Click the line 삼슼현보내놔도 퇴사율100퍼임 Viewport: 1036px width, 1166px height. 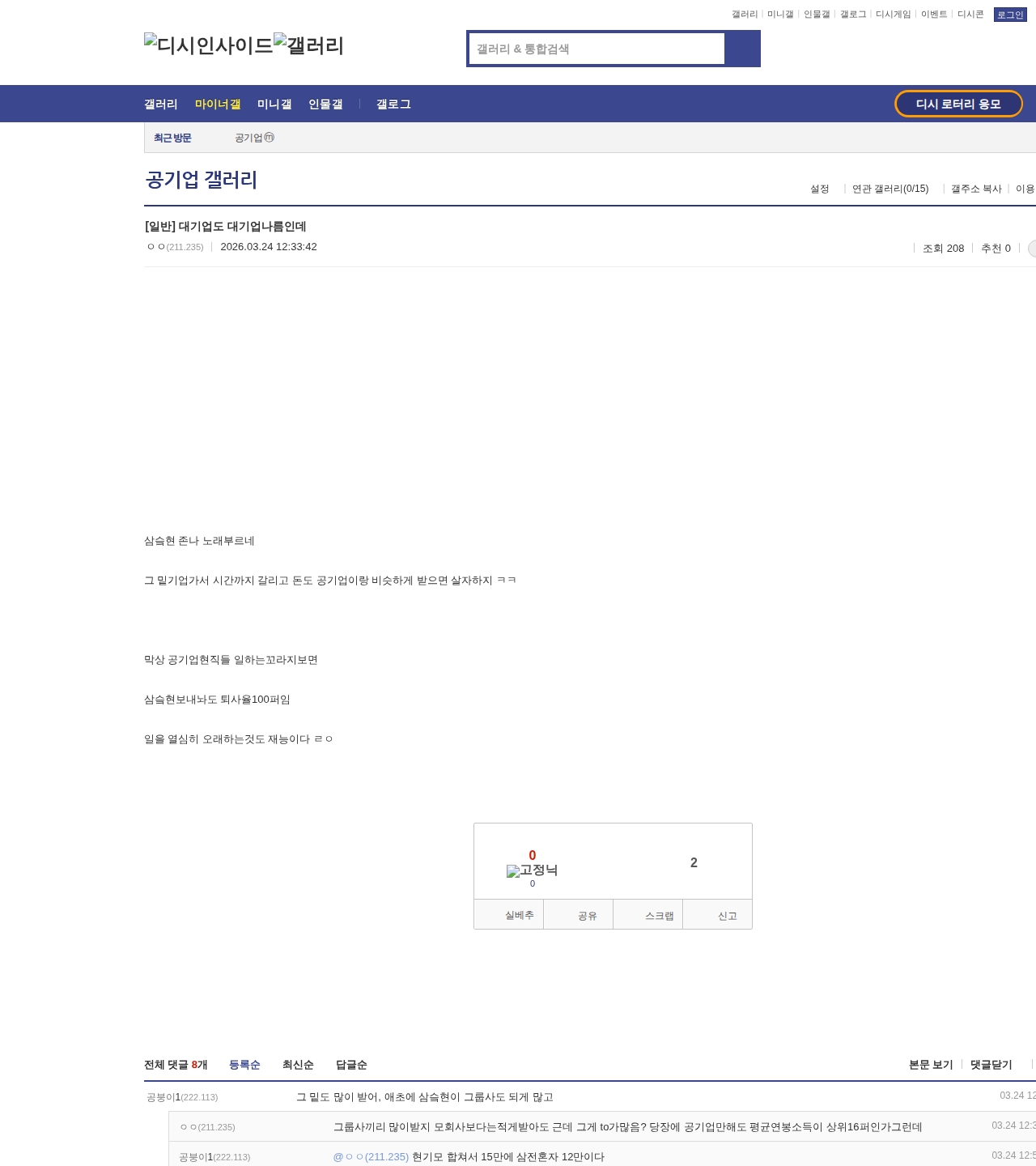[217, 700]
